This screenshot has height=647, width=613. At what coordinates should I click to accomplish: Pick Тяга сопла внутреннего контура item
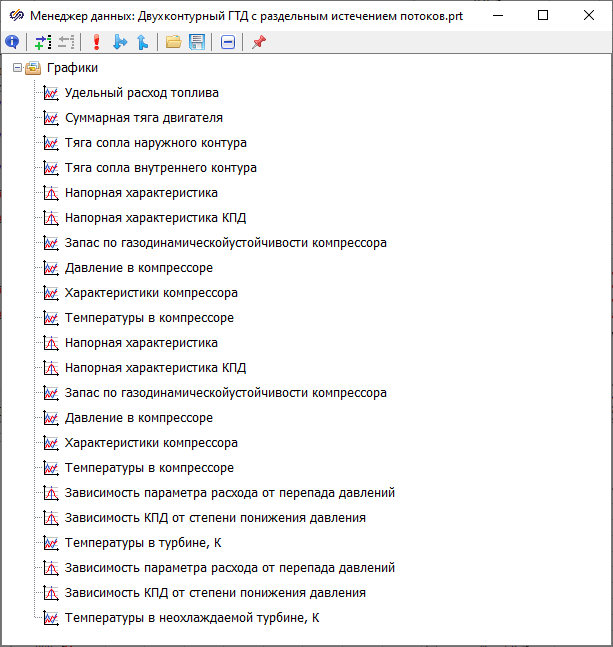(x=160, y=168)
